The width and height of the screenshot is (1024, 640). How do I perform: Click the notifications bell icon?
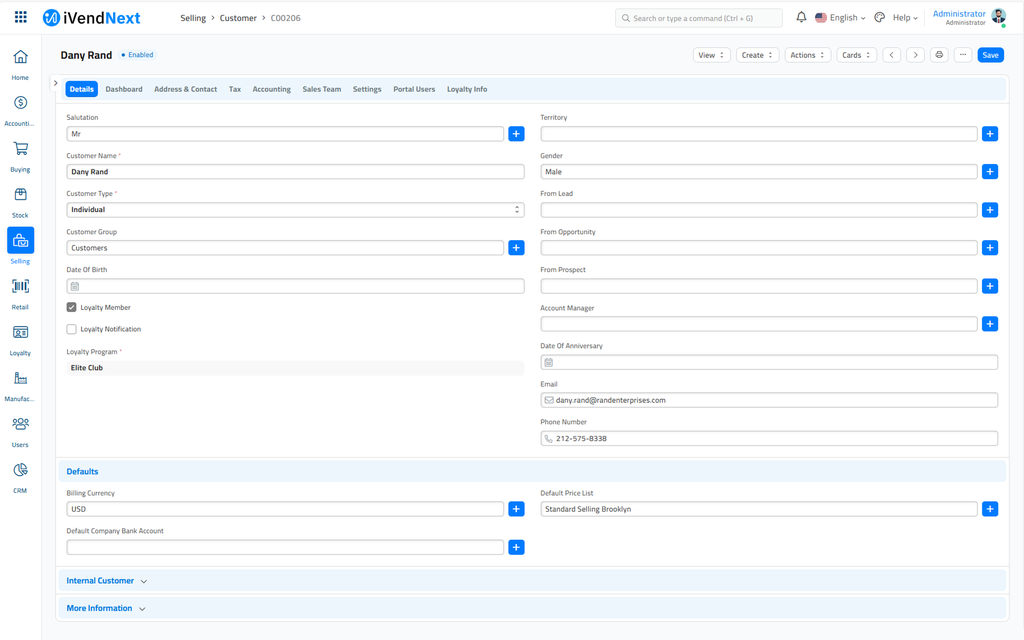(x=801, y=18)
